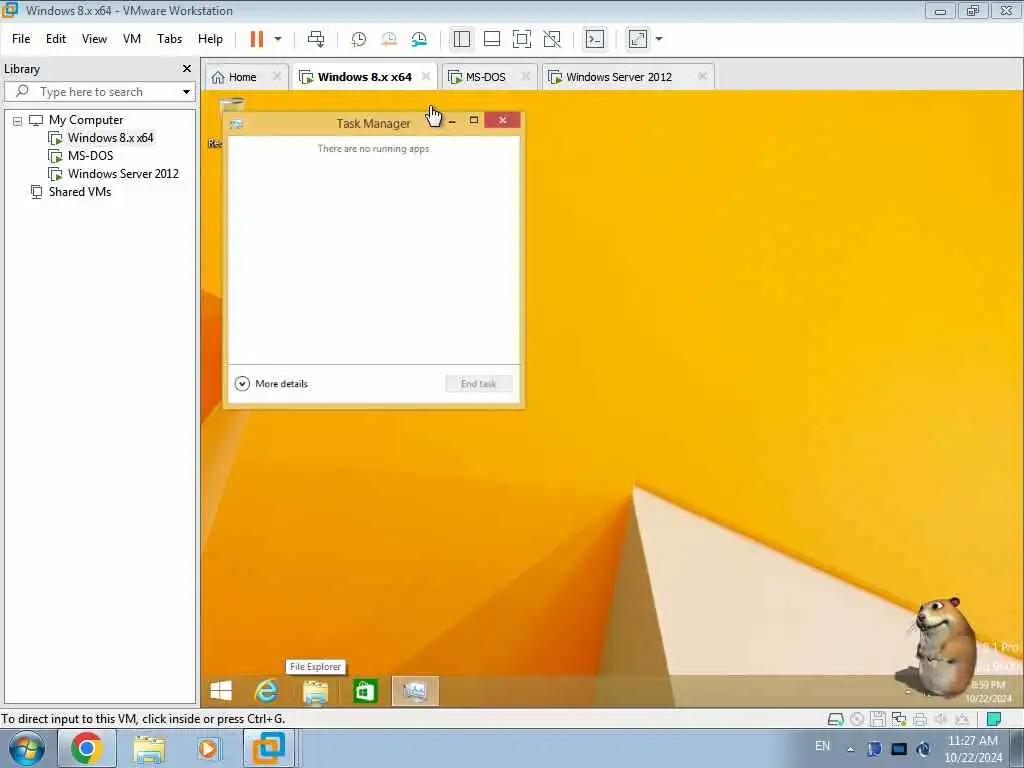Viewport: 1024px width, 768px height.
Task: Open the Edit menu
Action: click(x=56, y=39)
